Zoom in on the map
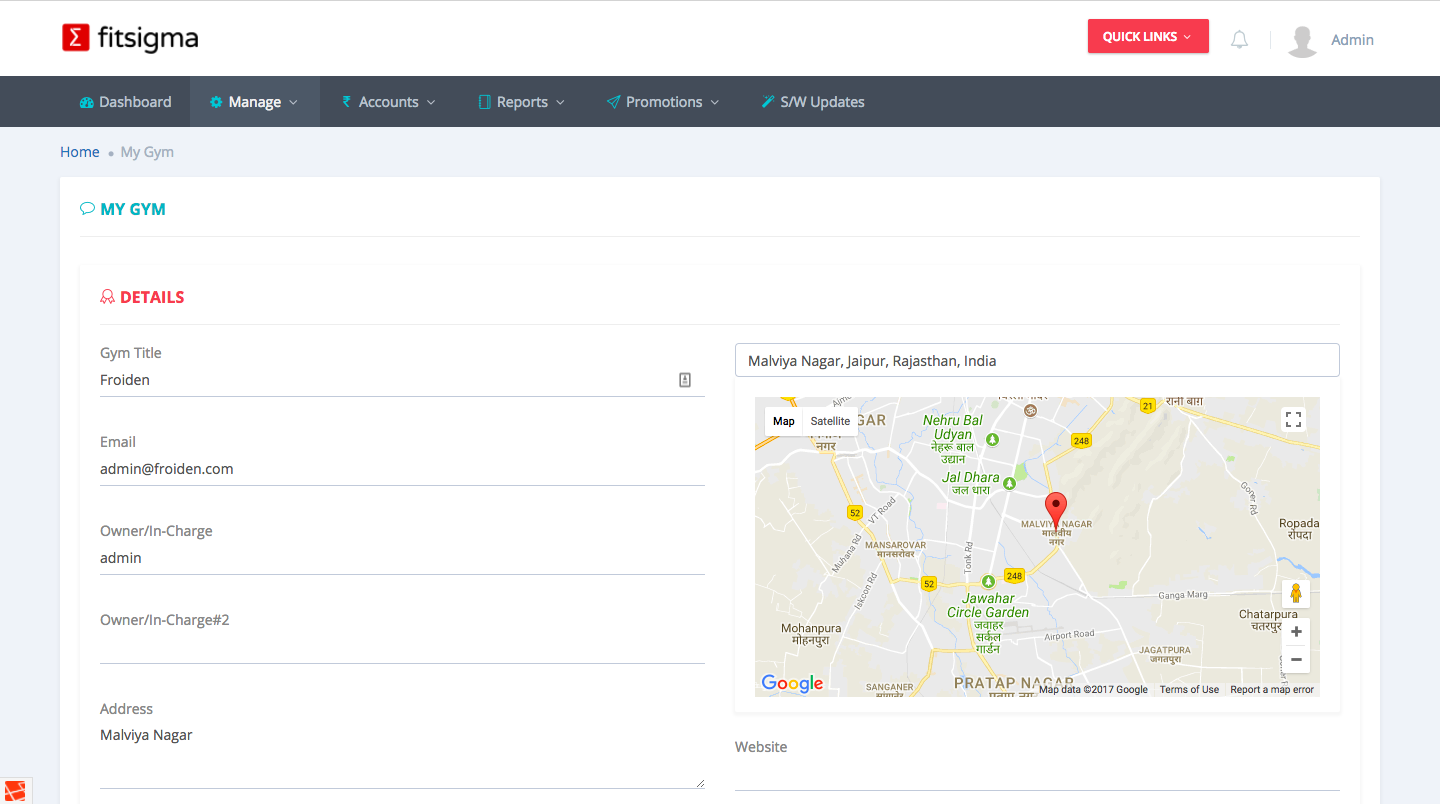The image size is (1440, 804). pos(1296,632)
